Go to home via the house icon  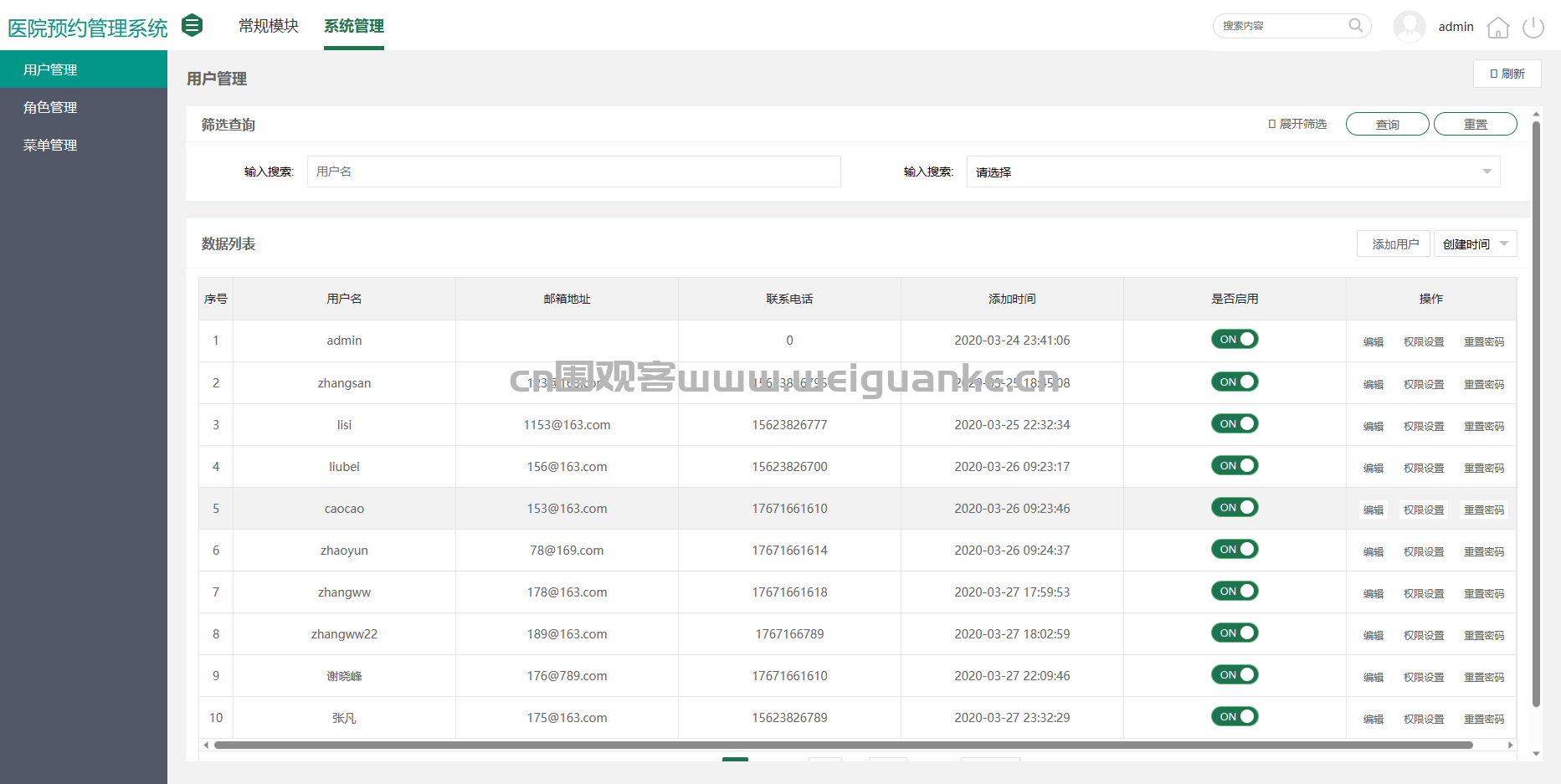pos(1498,28)
